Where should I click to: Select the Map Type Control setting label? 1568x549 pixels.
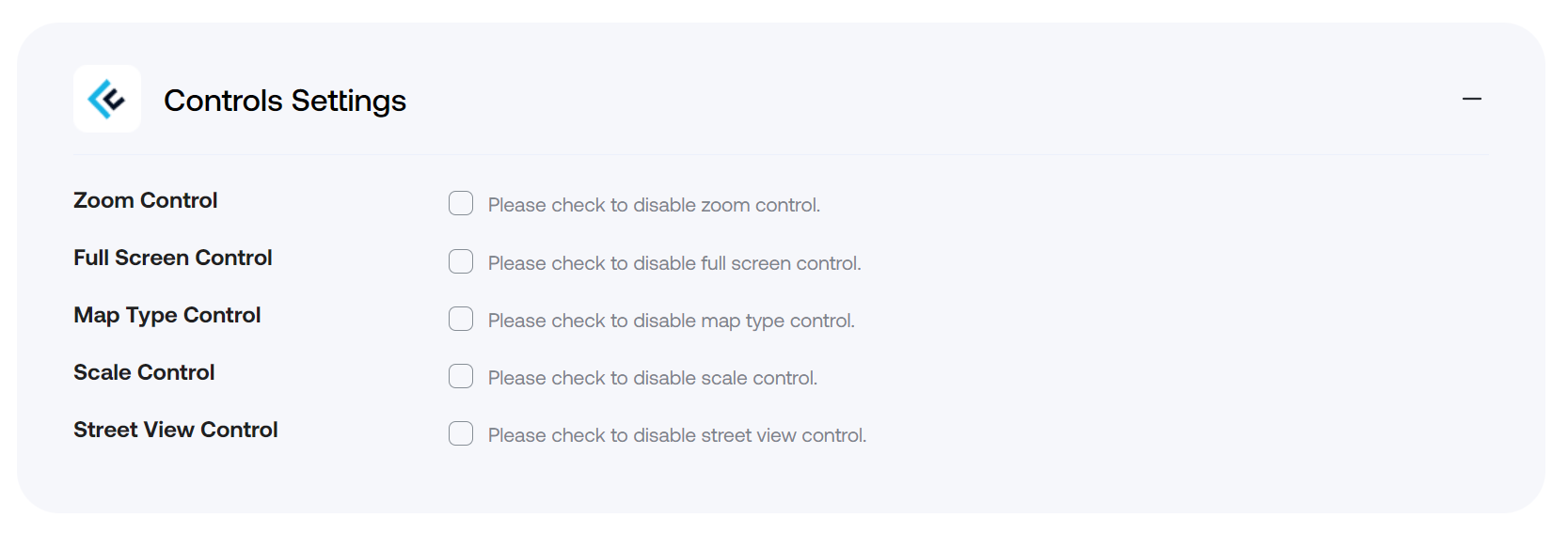coord(166,315)
